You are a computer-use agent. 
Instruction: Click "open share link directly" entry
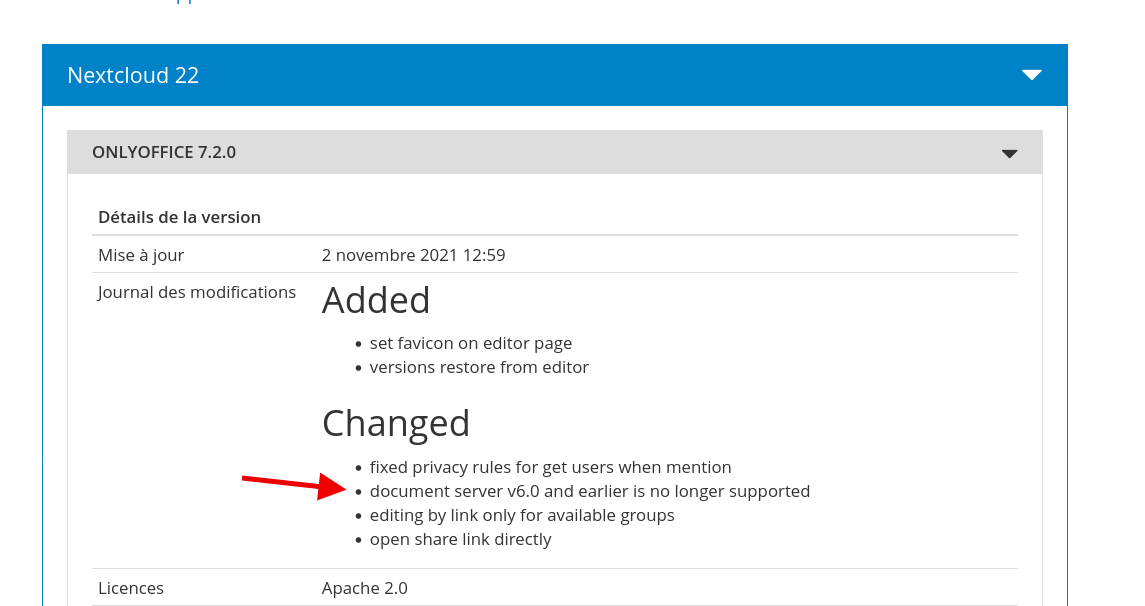461,540
